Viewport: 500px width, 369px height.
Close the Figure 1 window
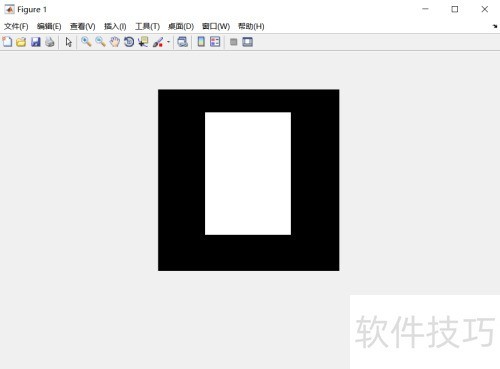pyautogui.click(x=485, y=9)
